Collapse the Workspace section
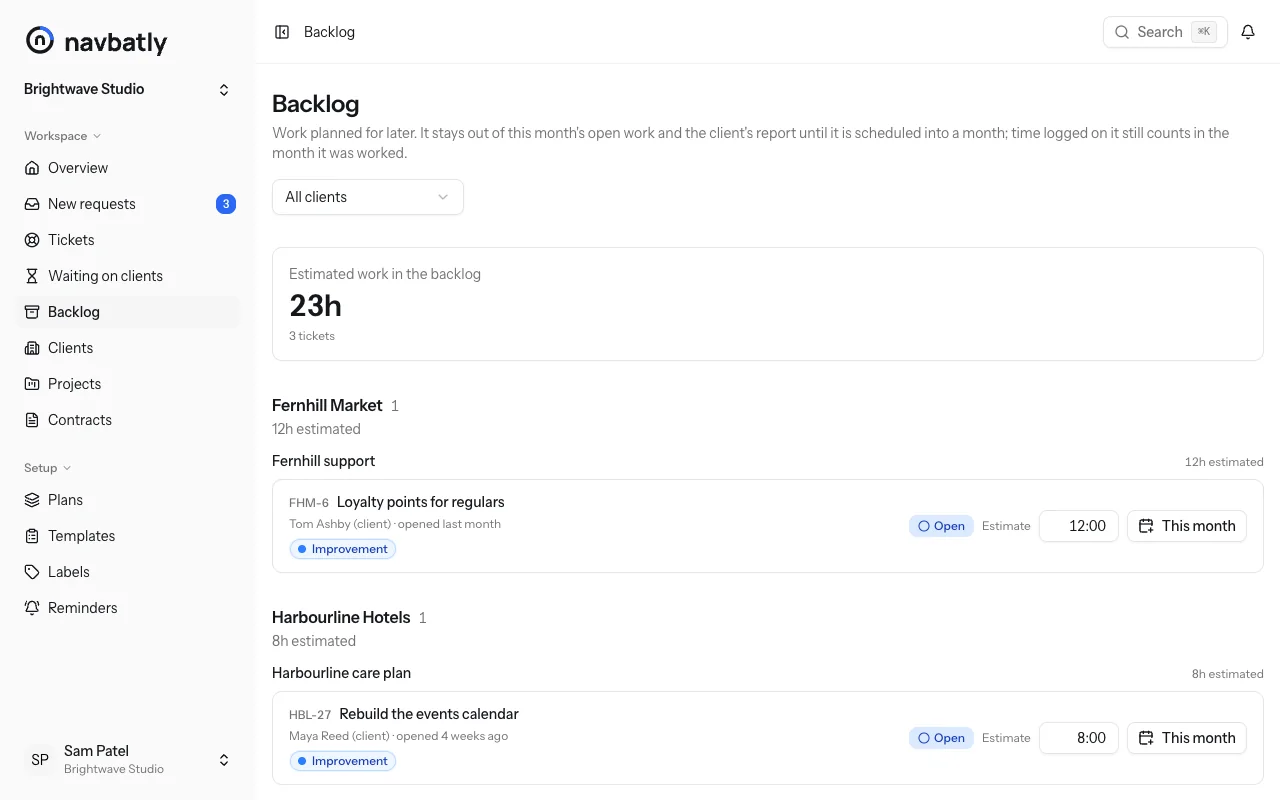 click(x=63, y=136)
